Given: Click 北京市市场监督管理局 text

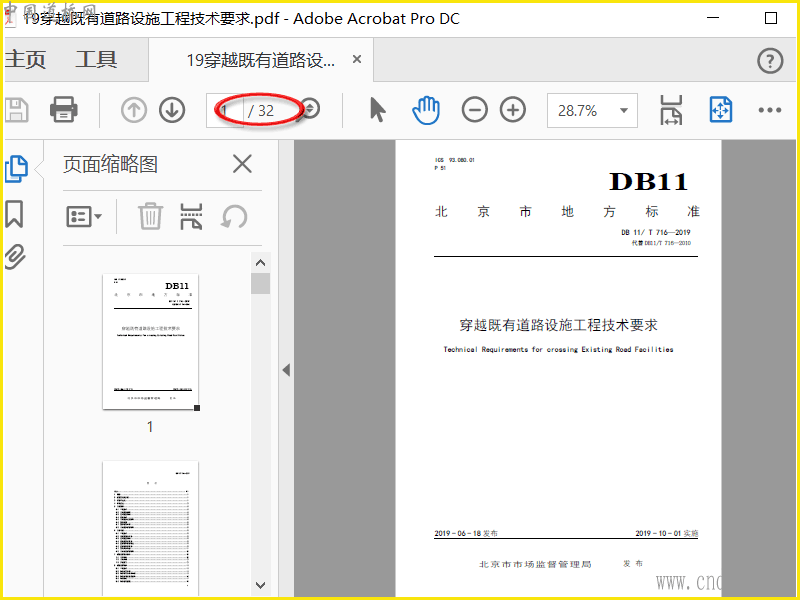Looking at the screenshot, I should (x=535, y=564).
